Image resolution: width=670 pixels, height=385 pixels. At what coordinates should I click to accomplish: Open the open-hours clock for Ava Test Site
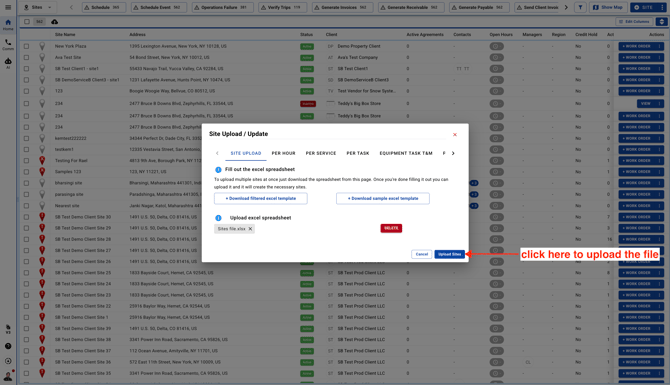click(496, 57)
